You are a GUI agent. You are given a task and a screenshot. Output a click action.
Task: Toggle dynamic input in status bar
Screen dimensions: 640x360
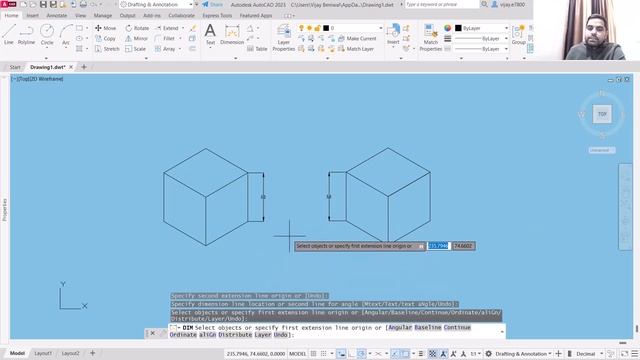pos(341,353)
